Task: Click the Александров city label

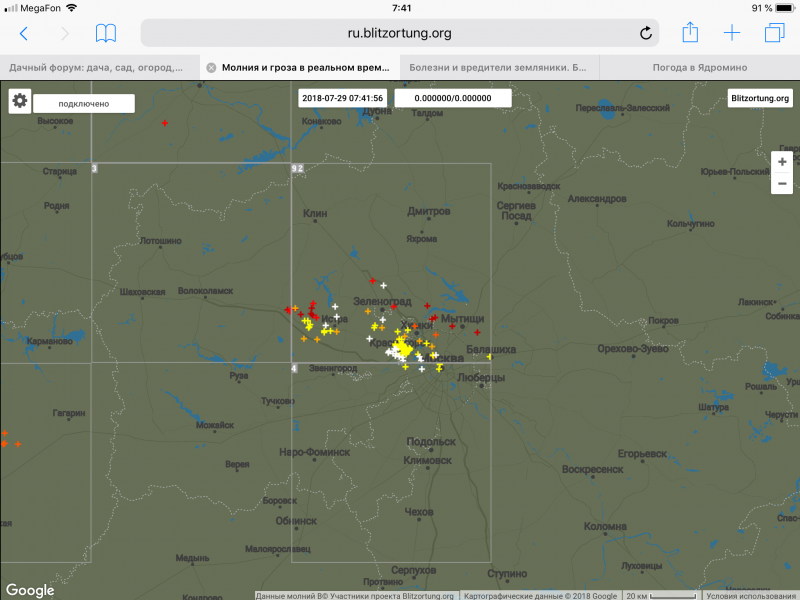Action: tap(597, 199)
